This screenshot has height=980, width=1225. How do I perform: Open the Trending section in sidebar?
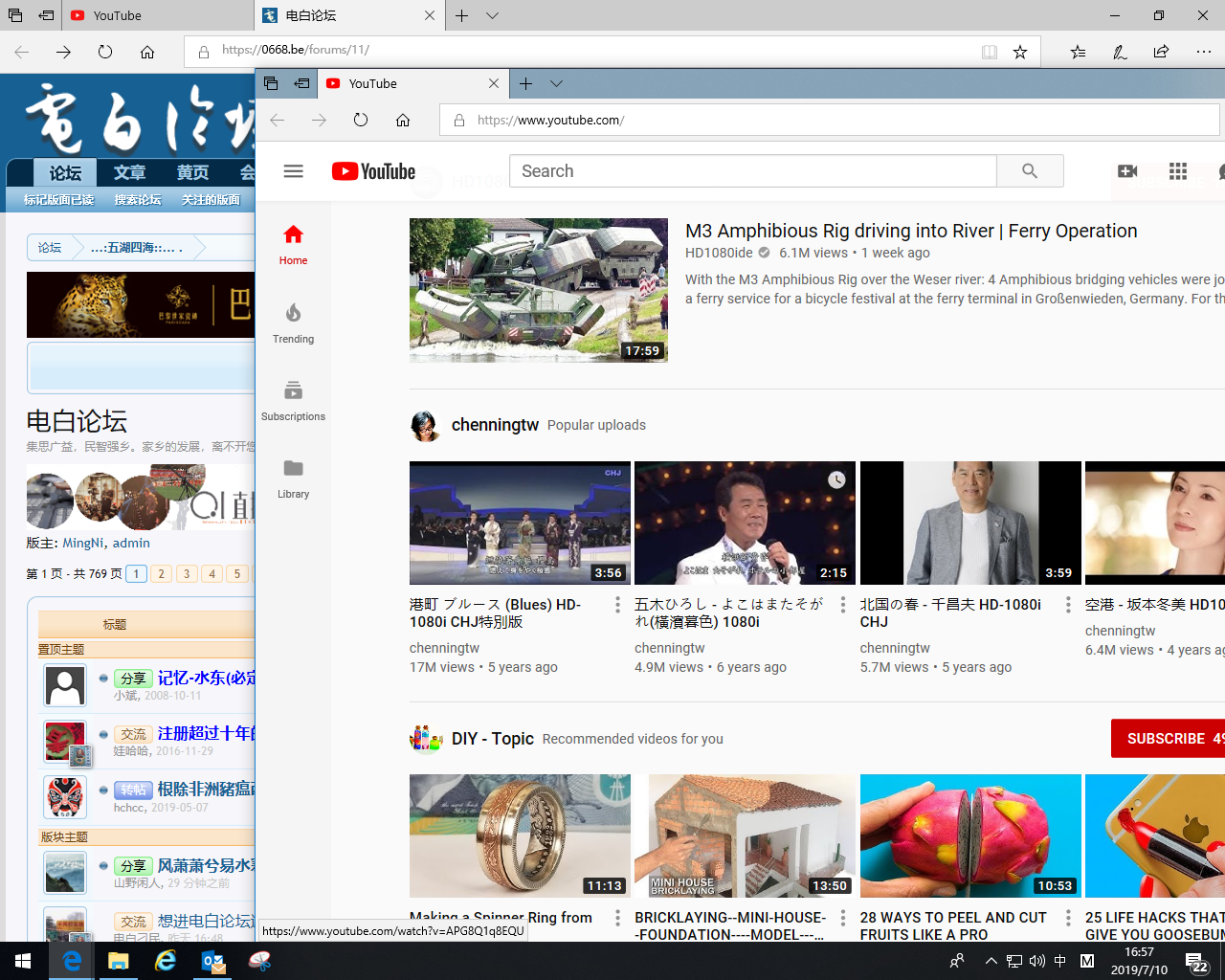click(293, 323)
